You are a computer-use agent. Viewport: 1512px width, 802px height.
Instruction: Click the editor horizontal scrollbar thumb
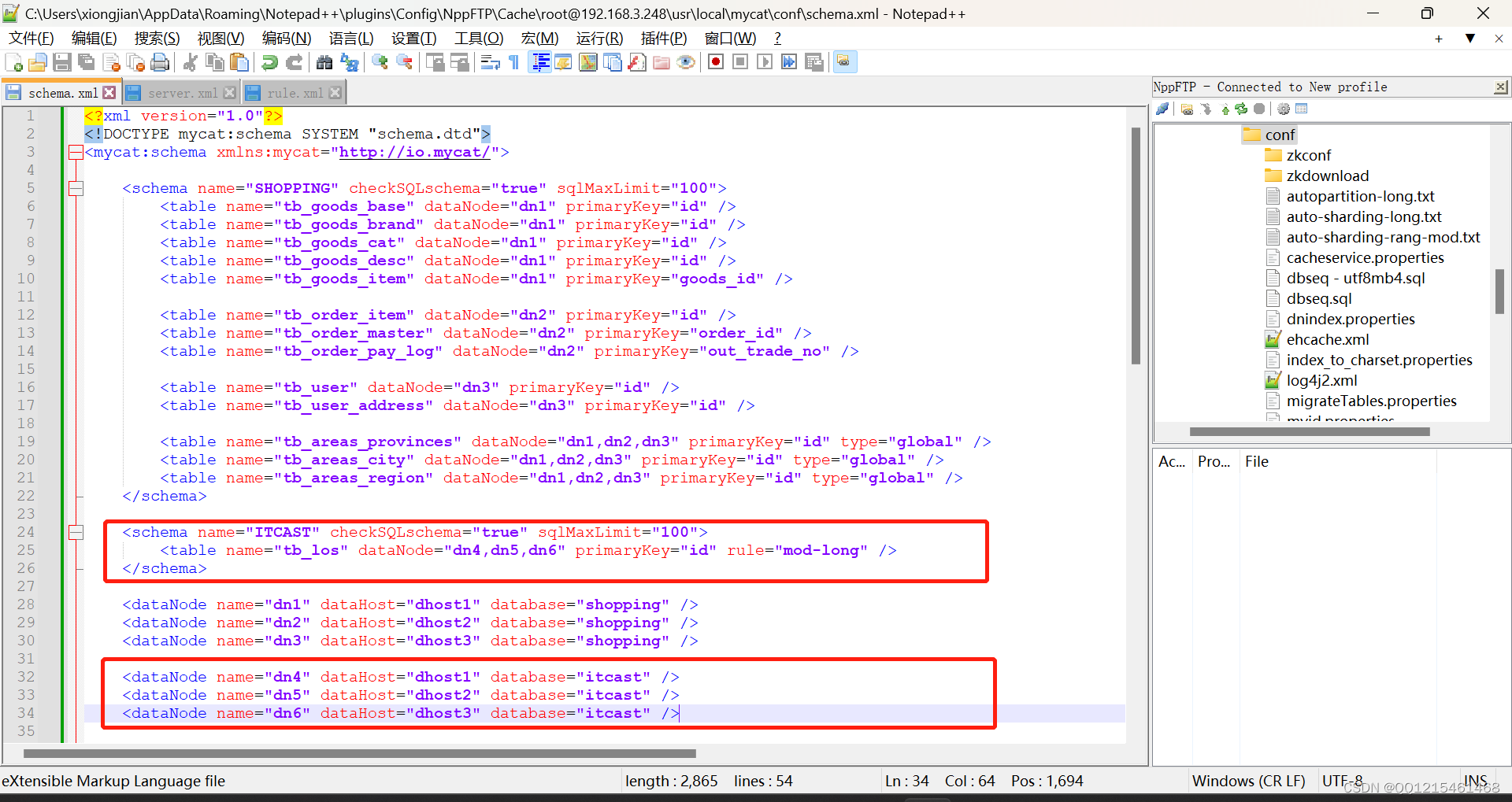[x=360, y=754]
